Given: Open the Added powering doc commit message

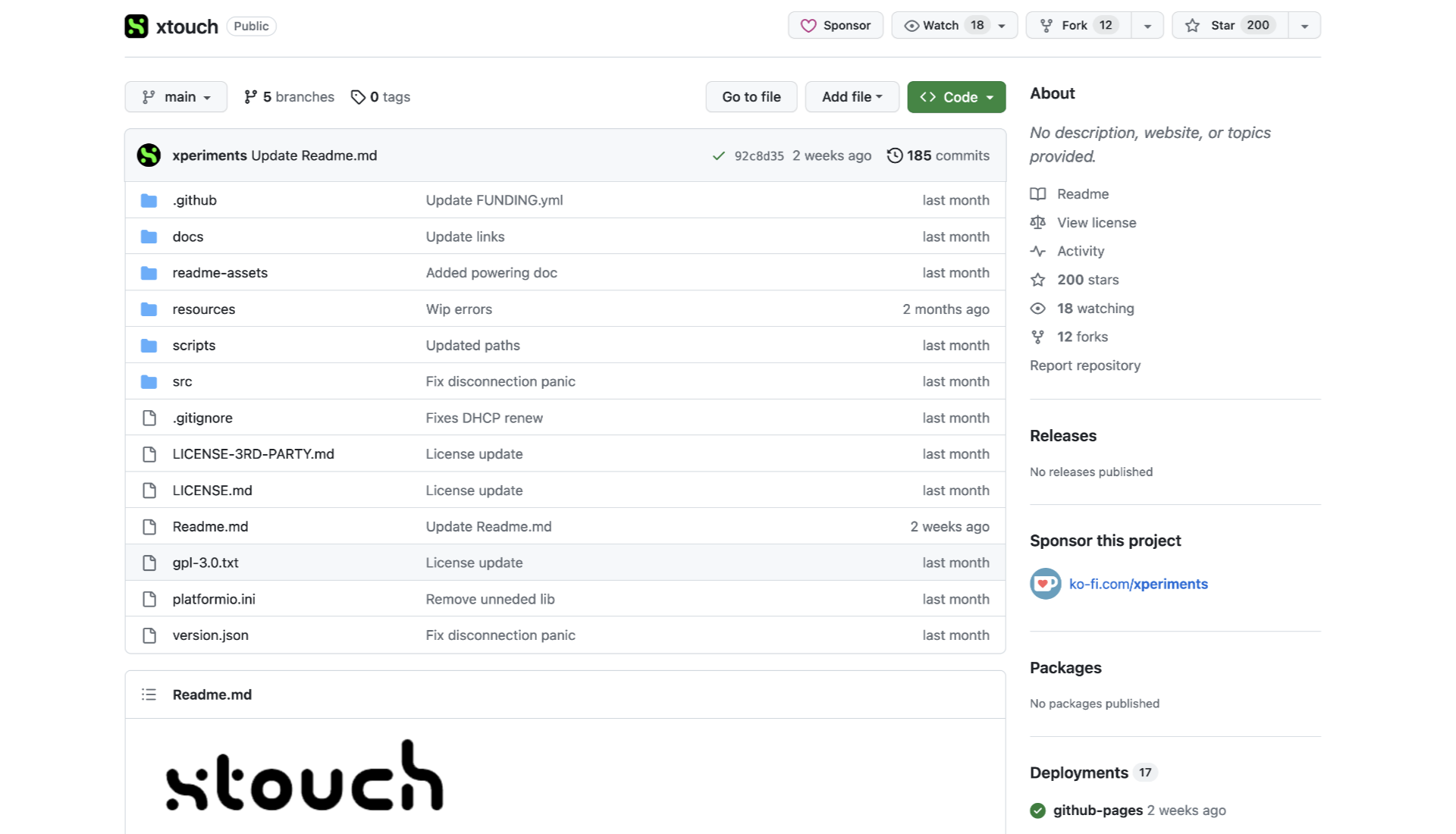Looking at the screenshot, I should [x=491, y=273].
